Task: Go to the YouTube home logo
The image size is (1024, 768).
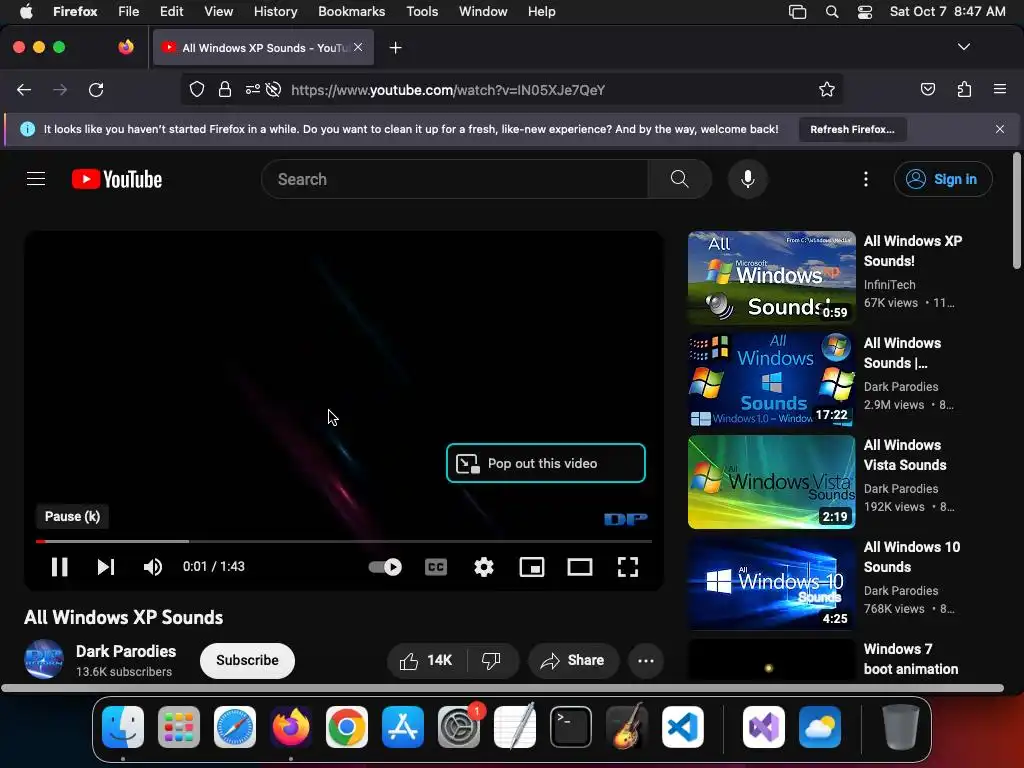Action: [117, 179]
